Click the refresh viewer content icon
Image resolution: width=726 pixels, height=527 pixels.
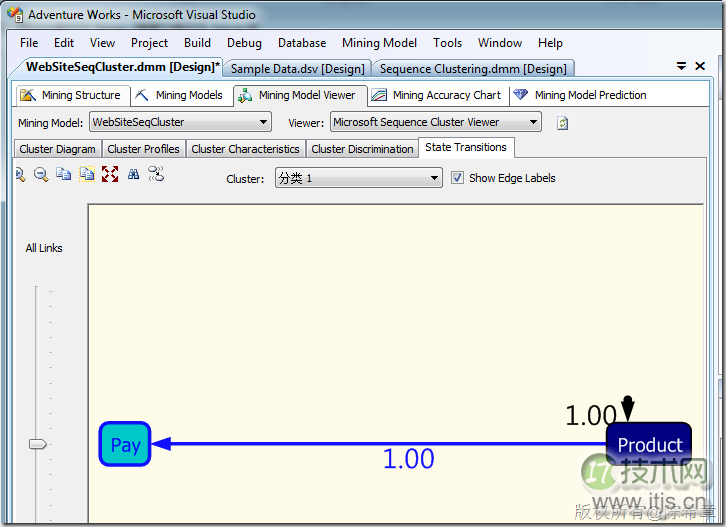563,123
